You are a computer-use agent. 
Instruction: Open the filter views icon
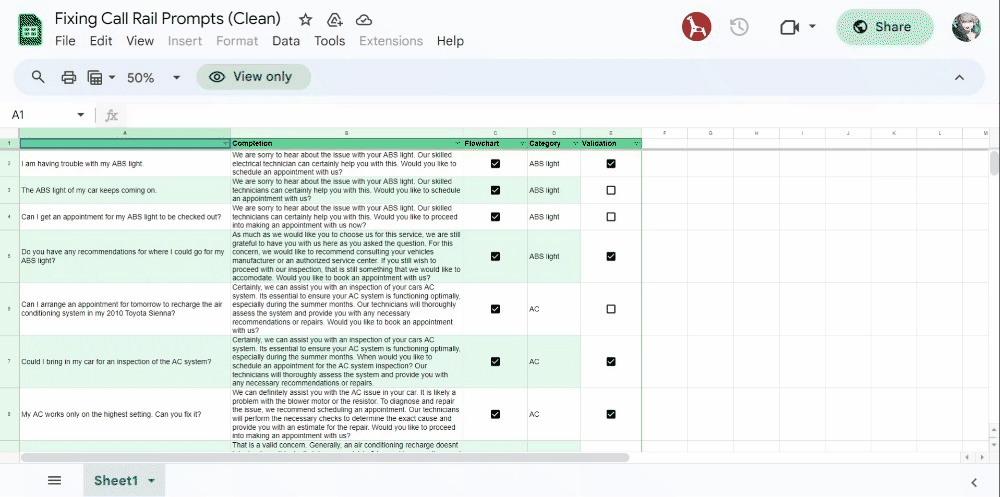point(95,78)
